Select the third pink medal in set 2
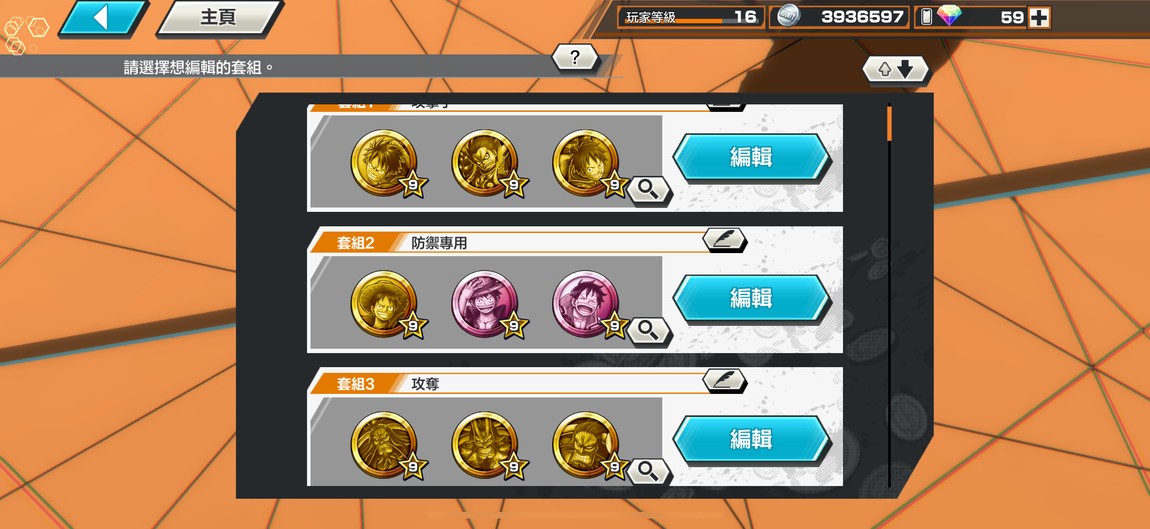This screenshot has width=1150, height=529. click(x=587, y=304)
